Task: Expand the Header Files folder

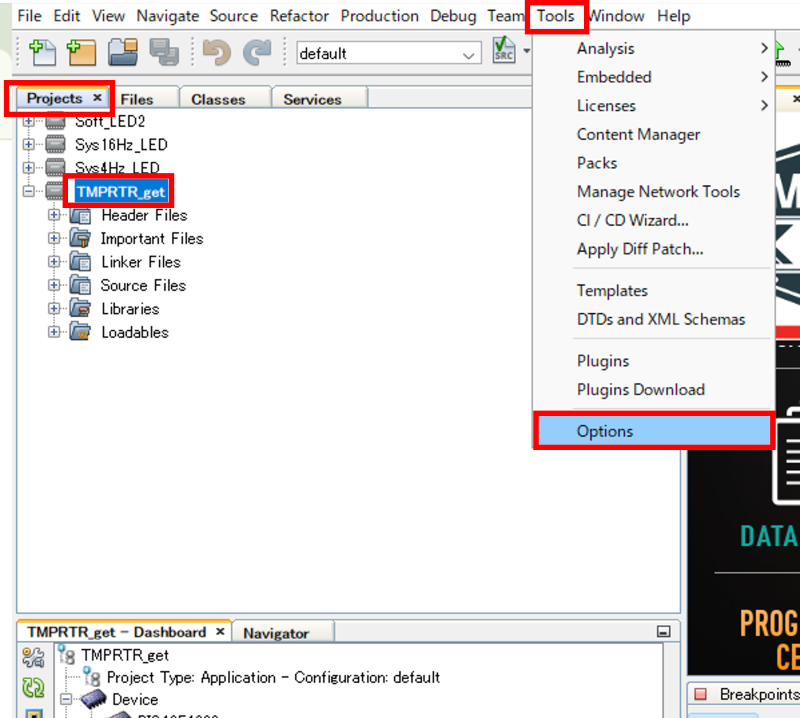Action: click(54, 215)
